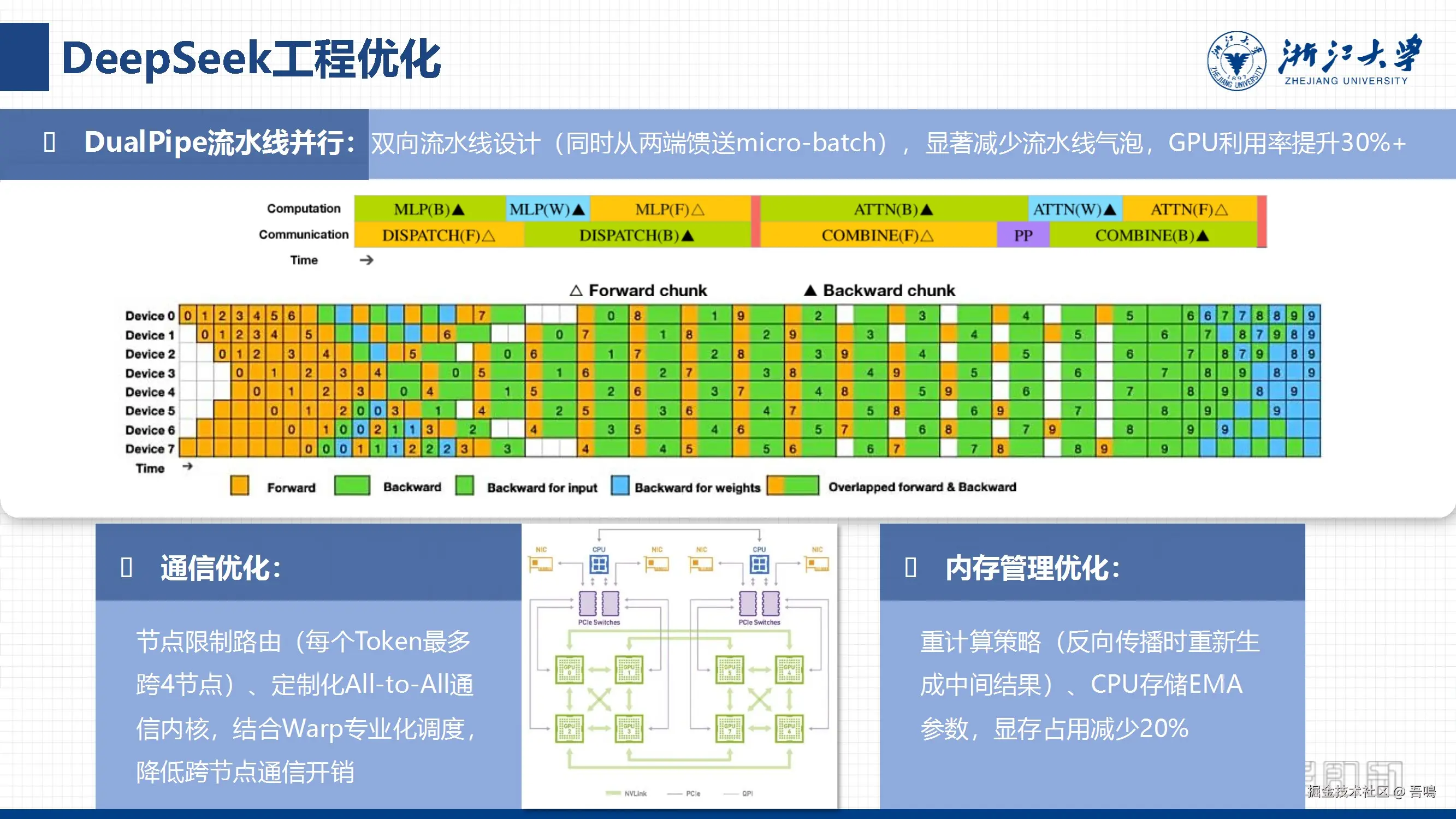Click the left PCIe Switches icon
This screenshot has height=819, width=1456.
tap(599, 604)
